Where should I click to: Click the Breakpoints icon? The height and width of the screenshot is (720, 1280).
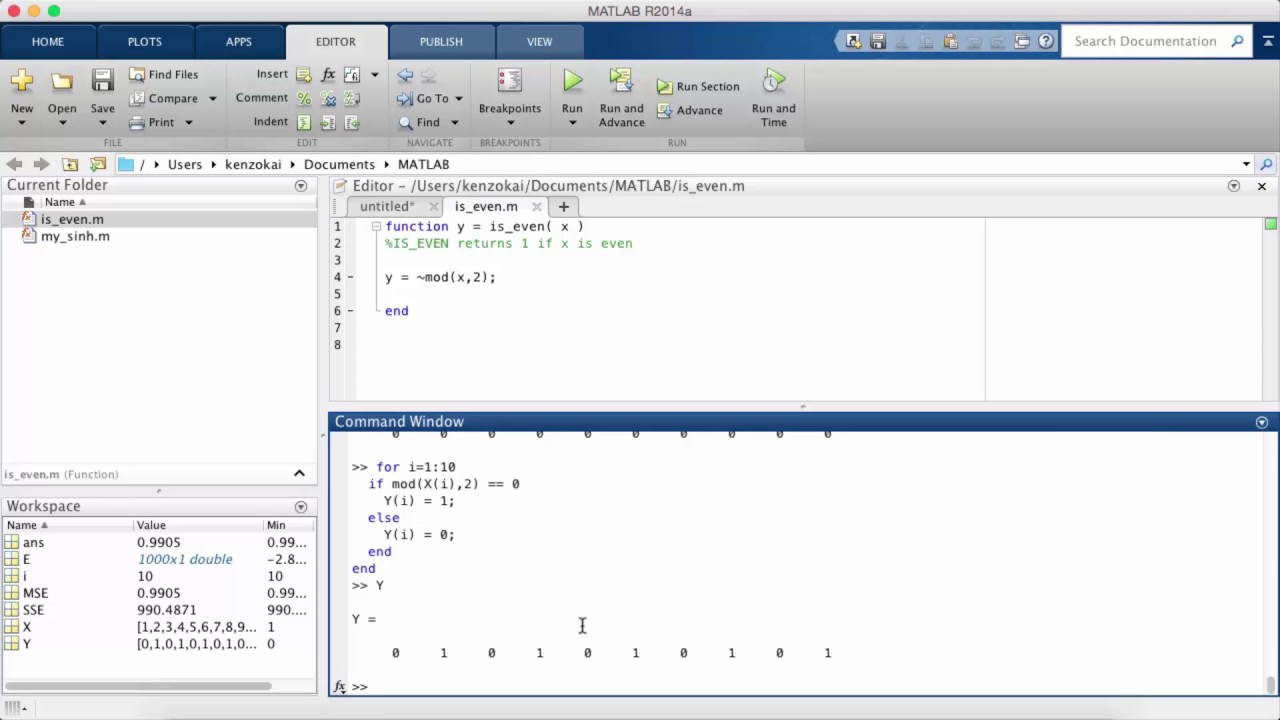click(x=509, y=81)
